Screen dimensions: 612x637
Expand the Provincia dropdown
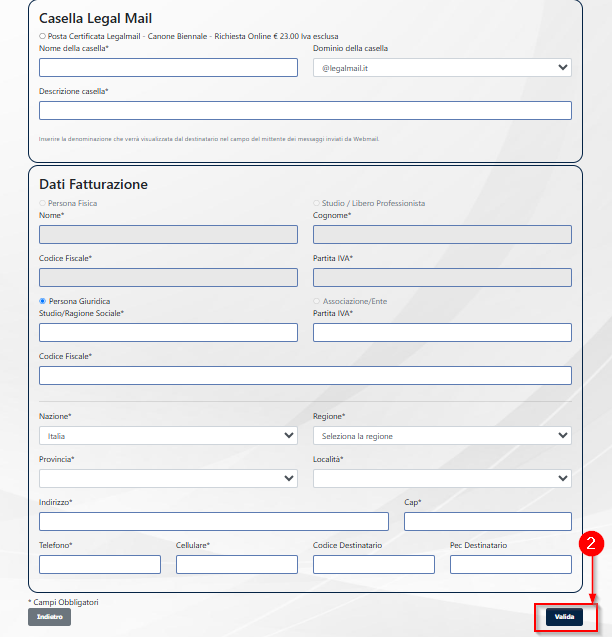(168, 478)
